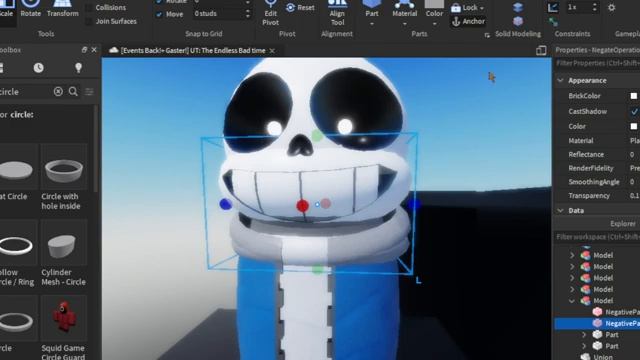
Task: Focus the Filter workspace field in Explorer
Action: 597,237
